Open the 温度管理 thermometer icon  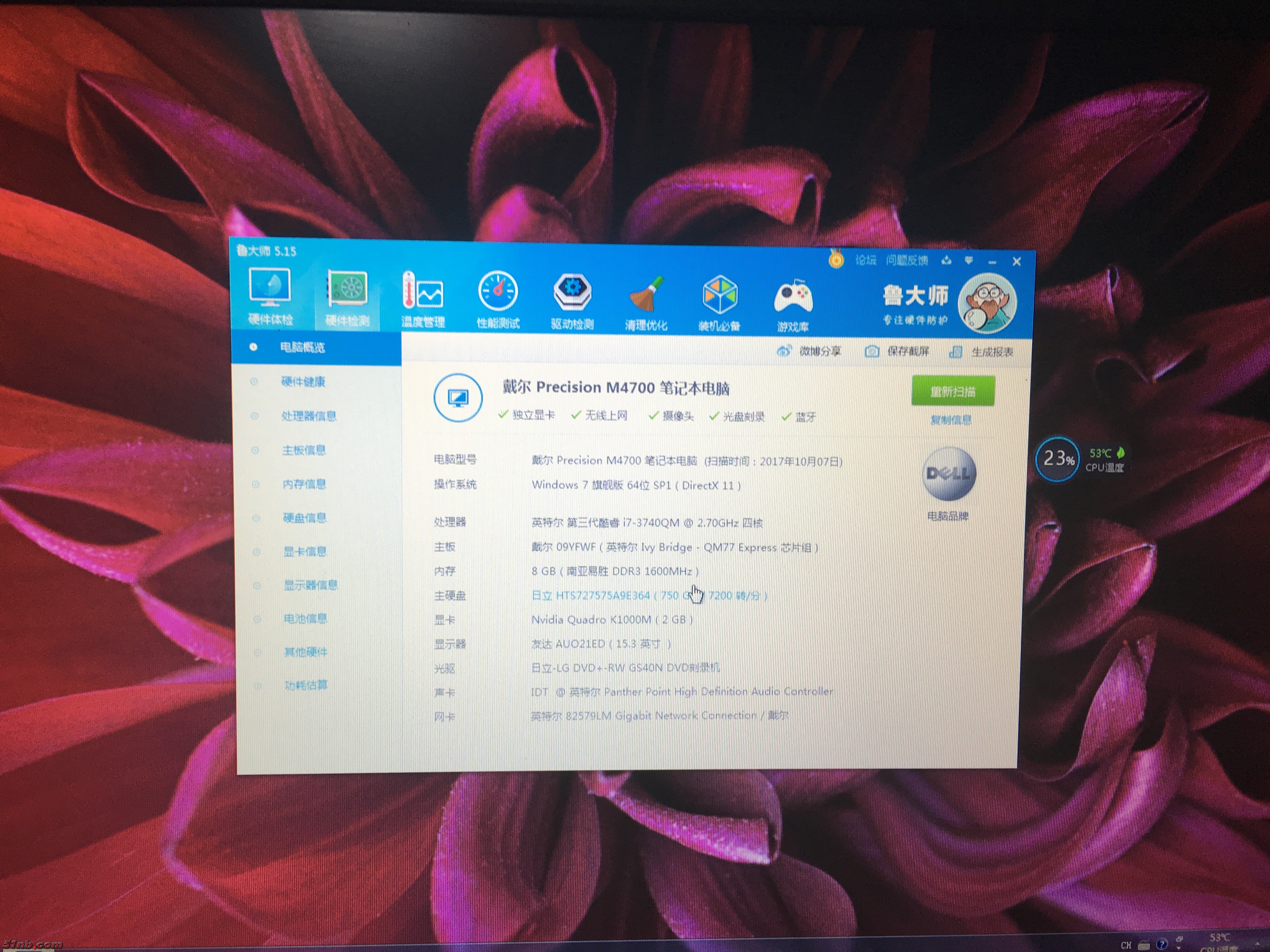click(x=423, y=299)
